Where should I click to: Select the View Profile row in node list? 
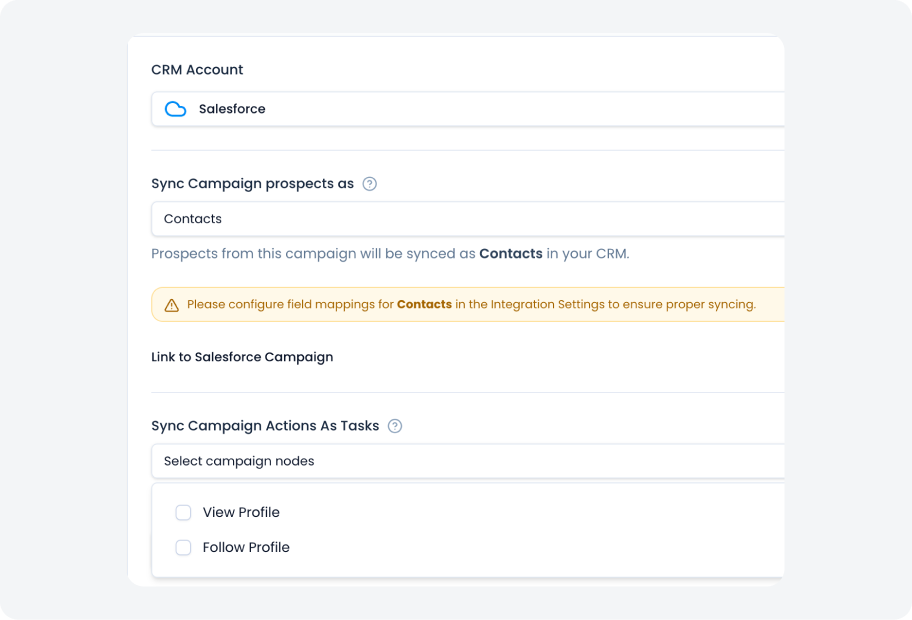pyautogui.click(x=241, y=512)
